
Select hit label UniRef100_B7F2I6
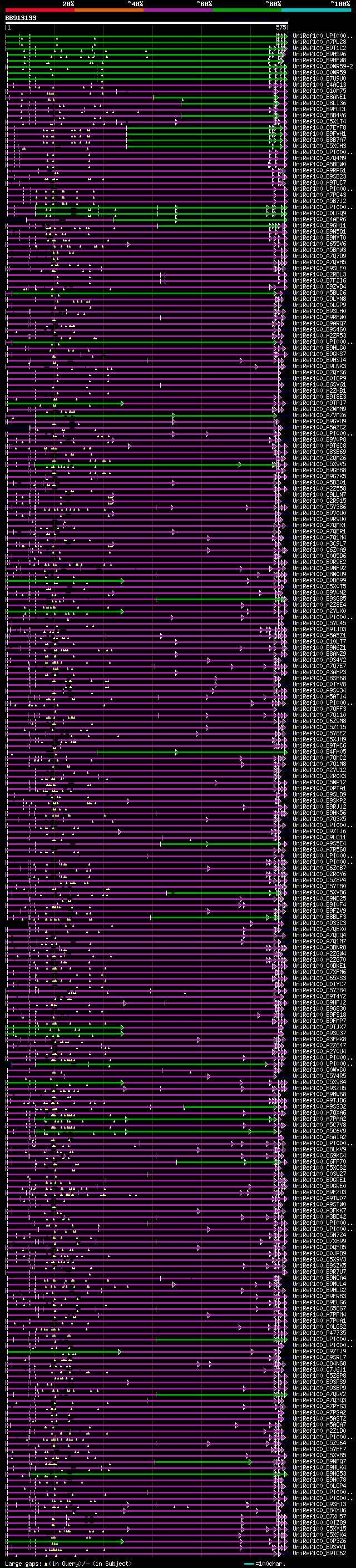pyautogui.click(x=319, y=280)
